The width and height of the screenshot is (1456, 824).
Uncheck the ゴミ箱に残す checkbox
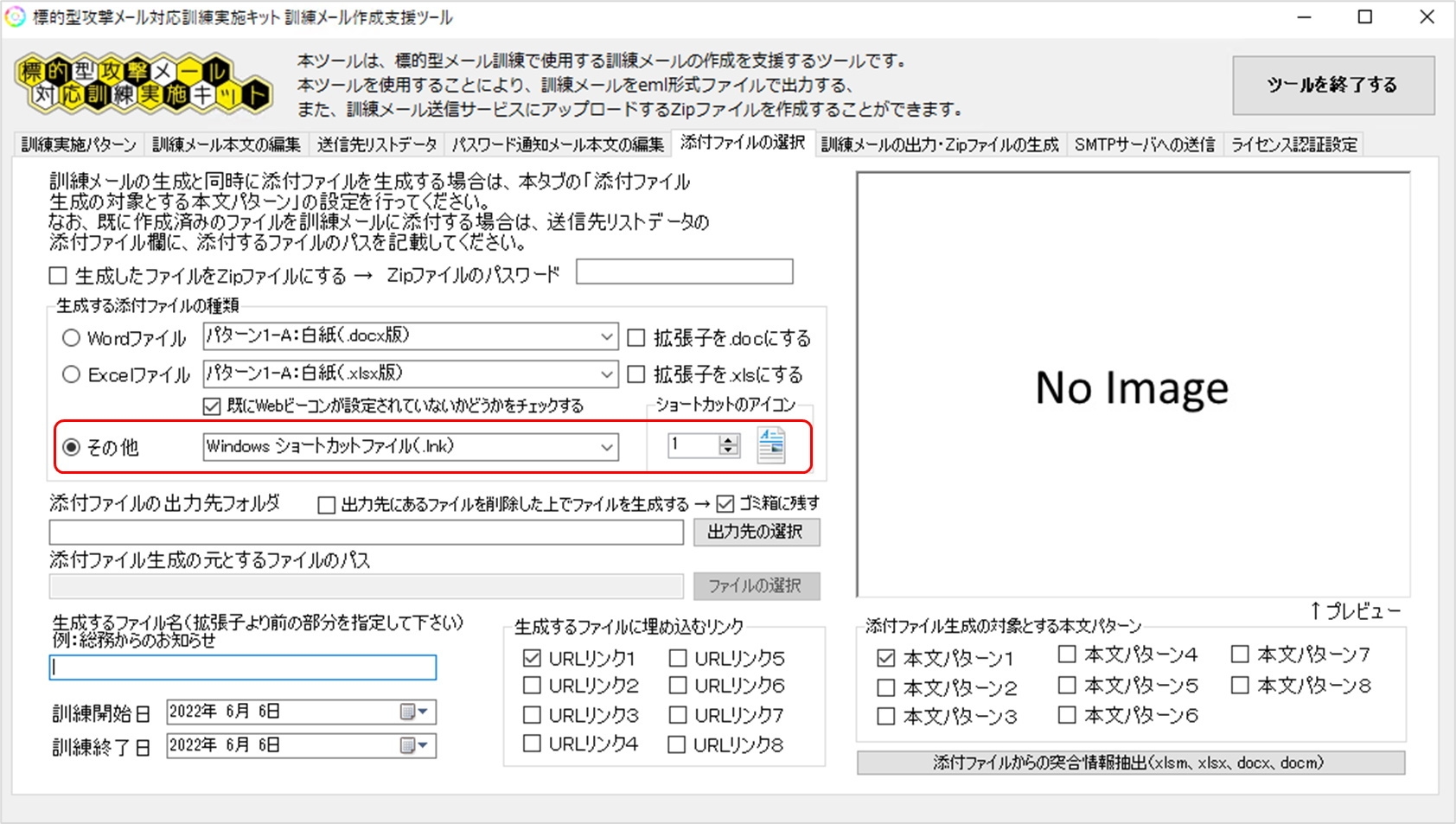(722, 501)
